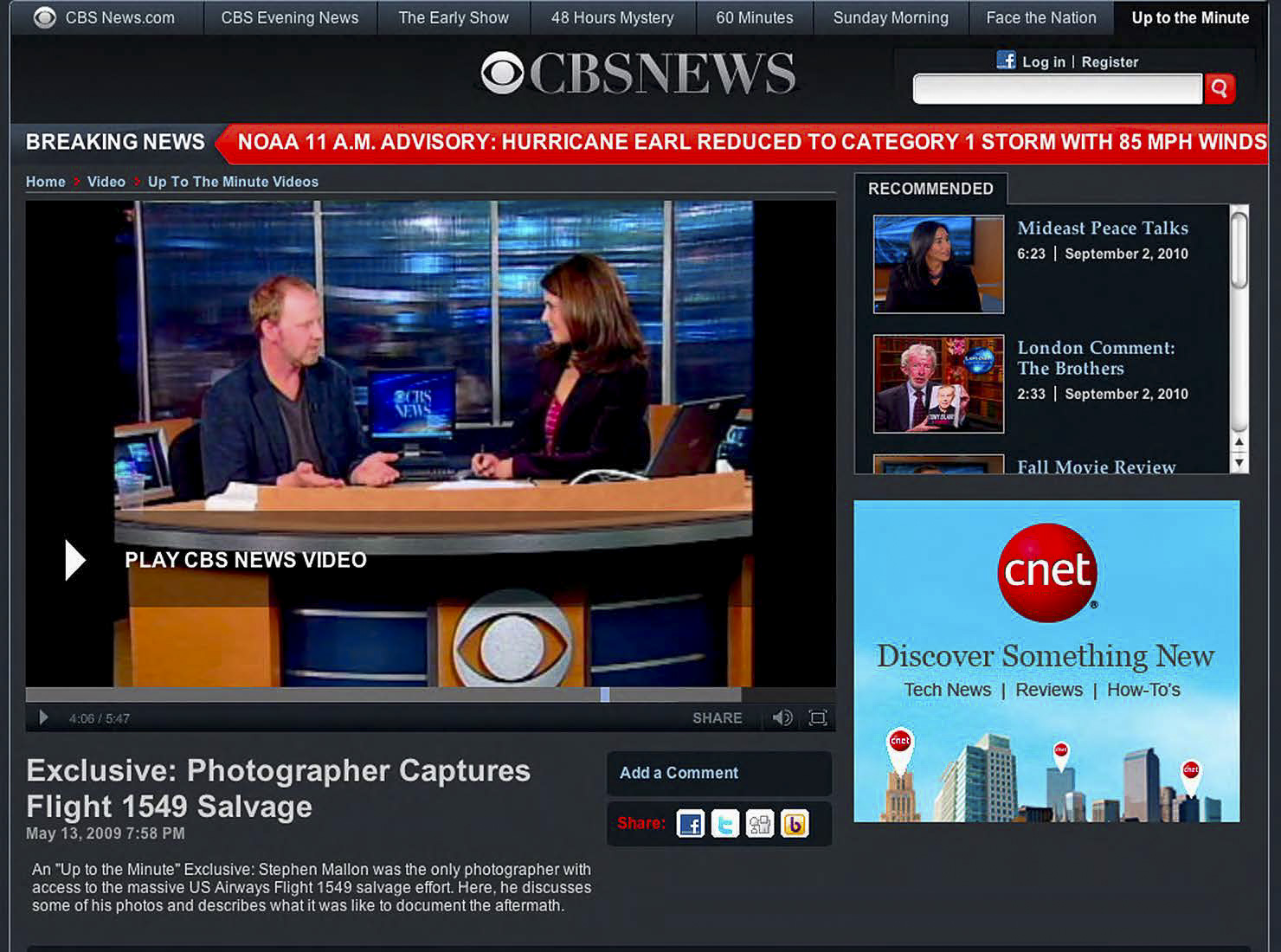Screen dimensions: 1281x952
Task: Click the 4:06 / 5:47 time display
Action: (100, 718)
